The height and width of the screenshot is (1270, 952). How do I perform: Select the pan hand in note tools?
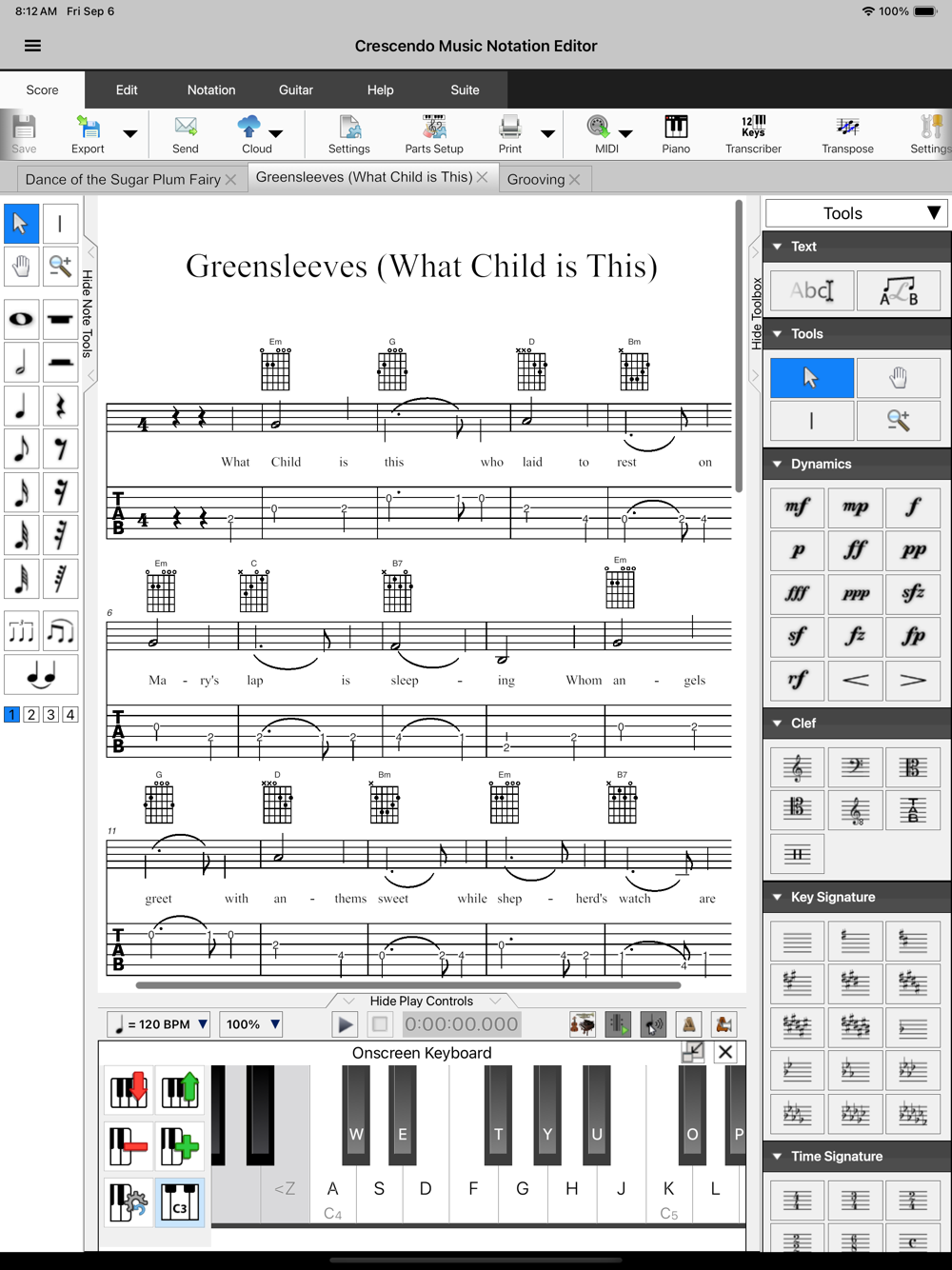click(22, 267)
